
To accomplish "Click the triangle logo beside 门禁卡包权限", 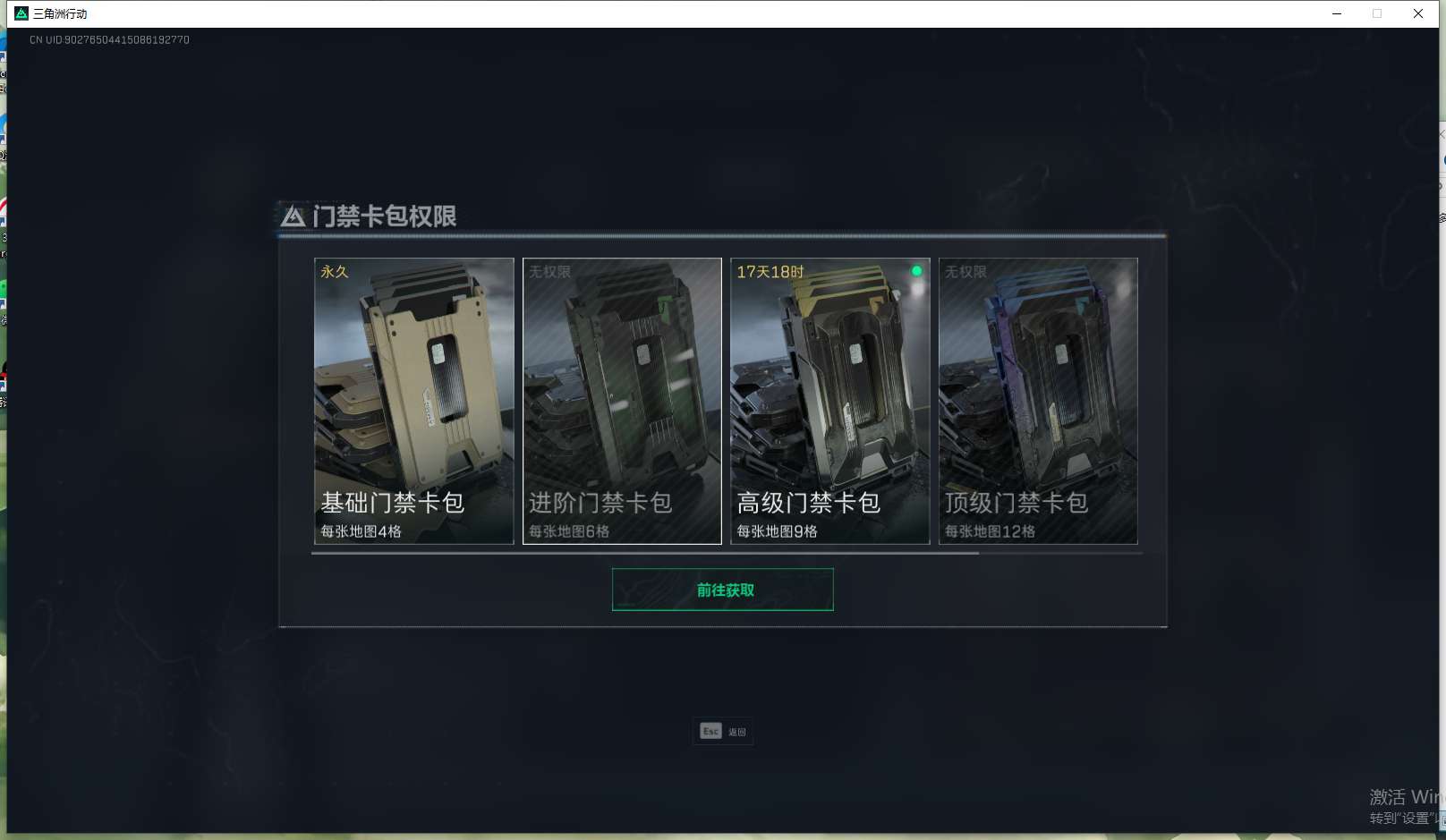I will (293, 216).
